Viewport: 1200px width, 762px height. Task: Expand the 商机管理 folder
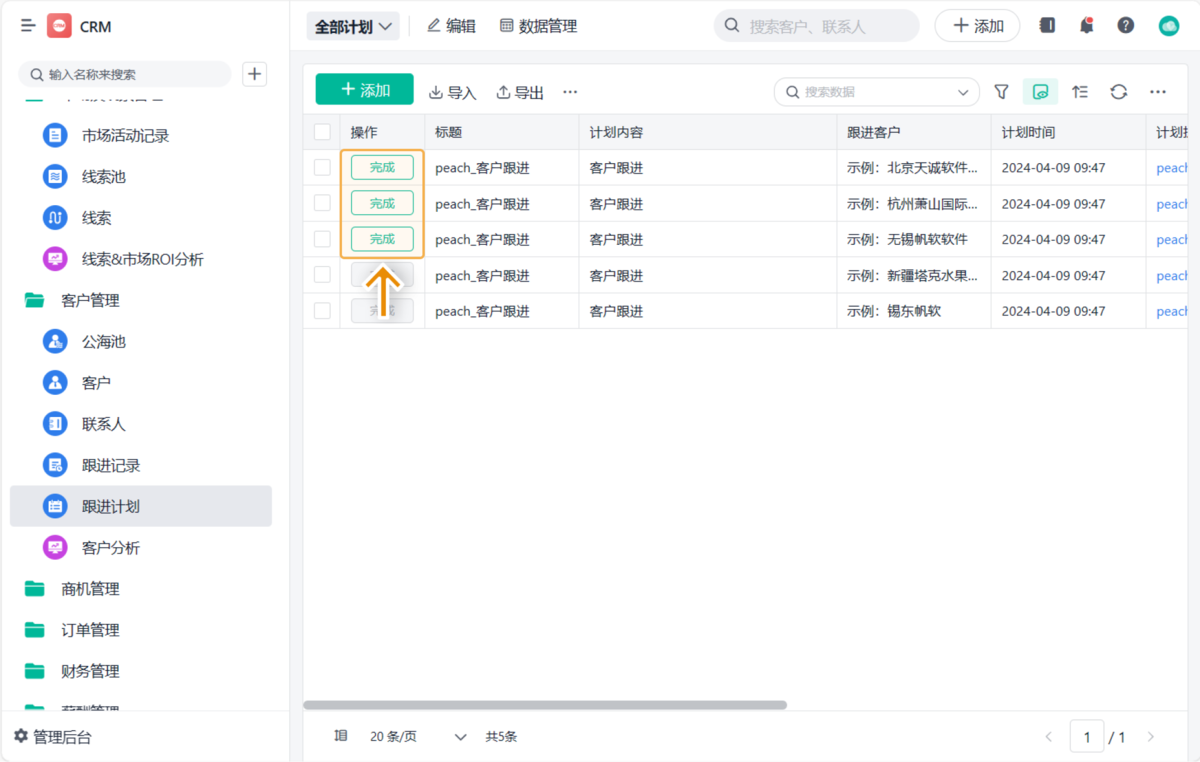point(90,589)
